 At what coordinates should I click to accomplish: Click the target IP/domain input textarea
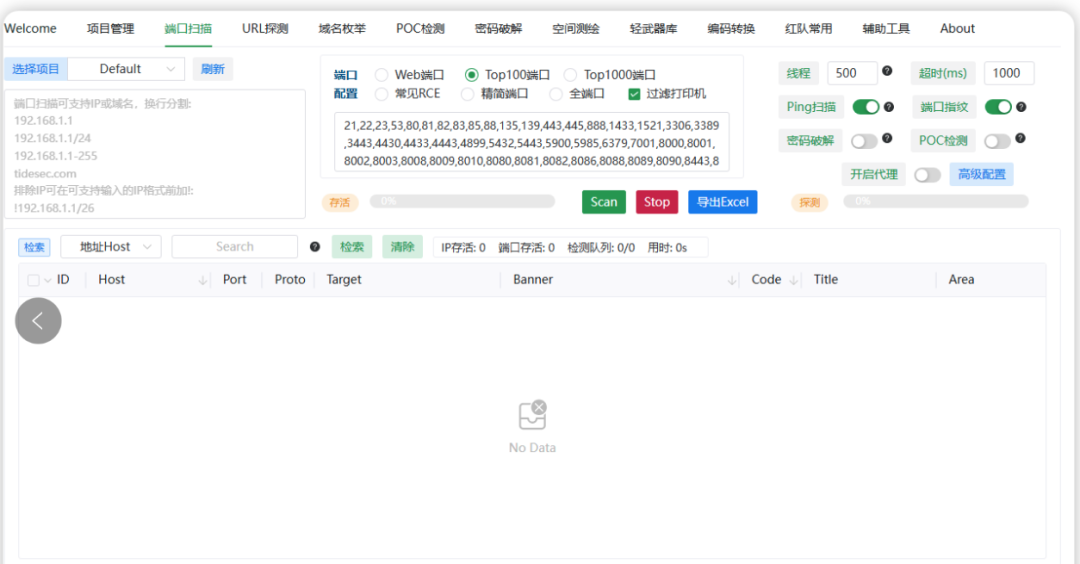(x=155, y=154)
